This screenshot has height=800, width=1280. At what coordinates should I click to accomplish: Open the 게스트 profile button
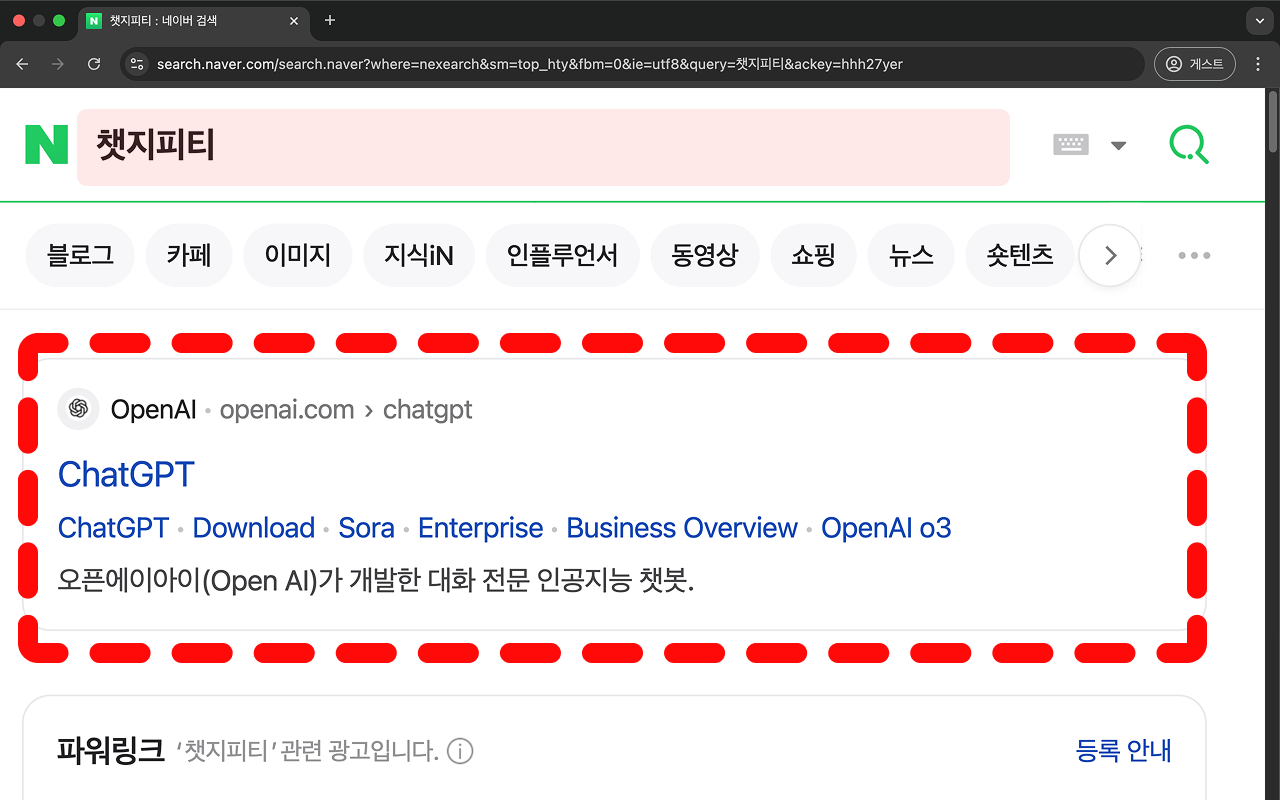point(1195,64)
